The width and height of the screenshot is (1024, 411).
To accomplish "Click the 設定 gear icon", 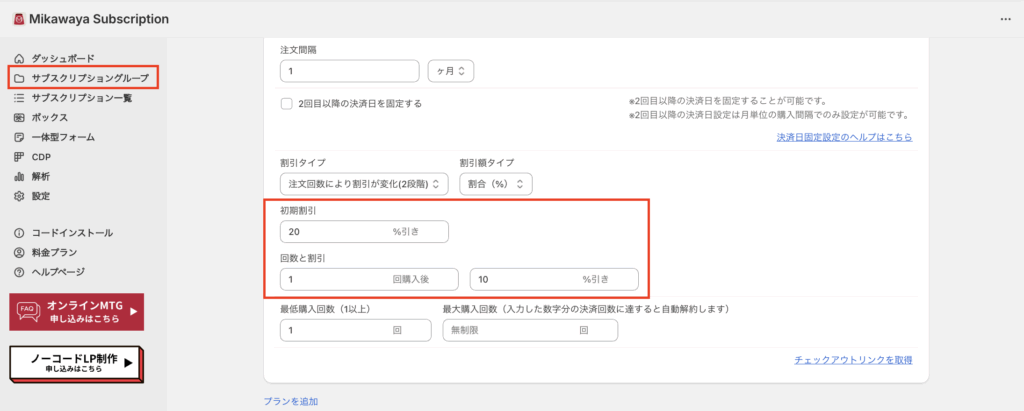I will [20, 196].
